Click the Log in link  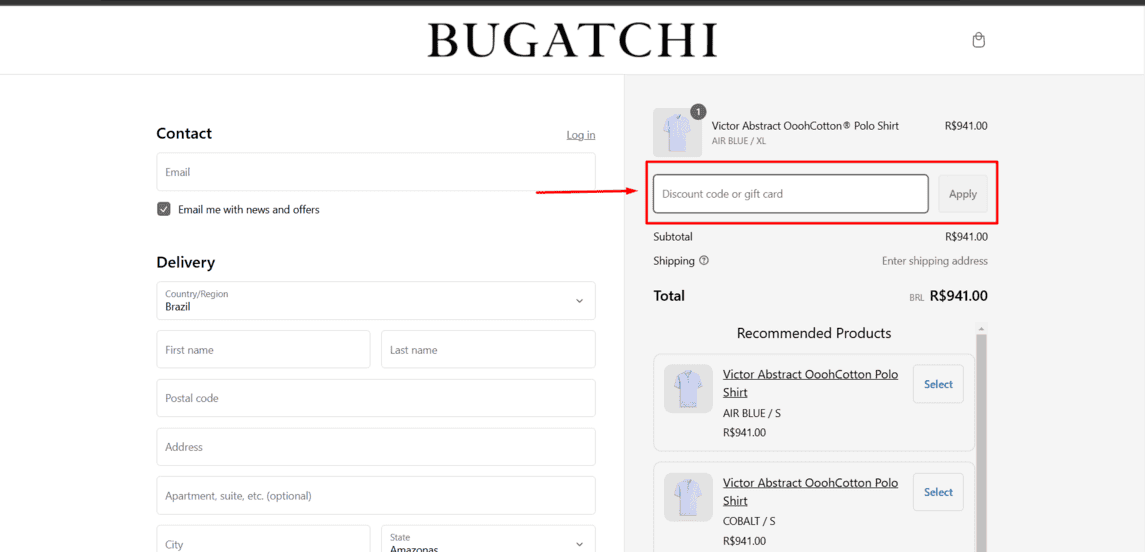(581, 135)
